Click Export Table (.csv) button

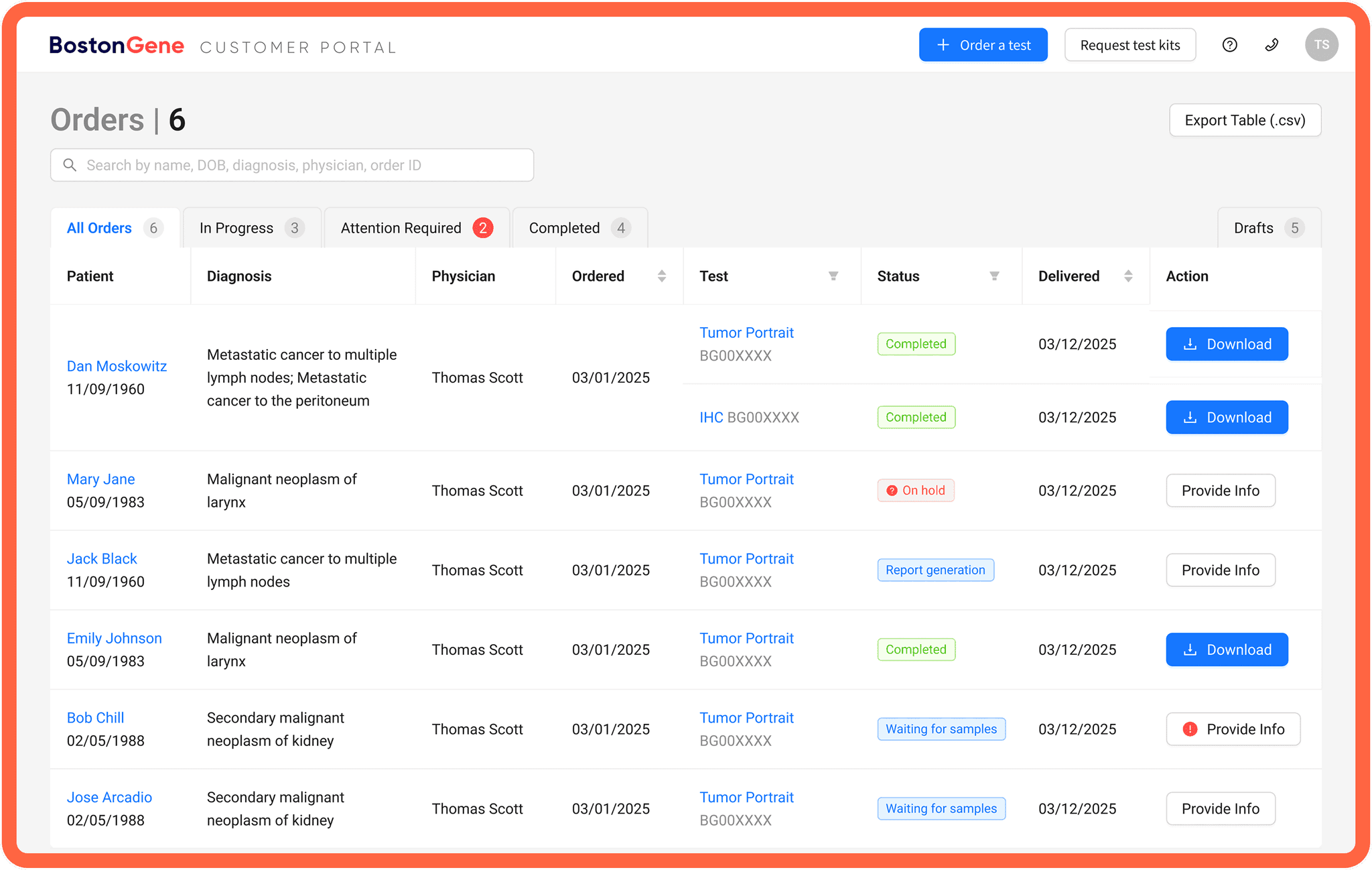coord(1245,120)
